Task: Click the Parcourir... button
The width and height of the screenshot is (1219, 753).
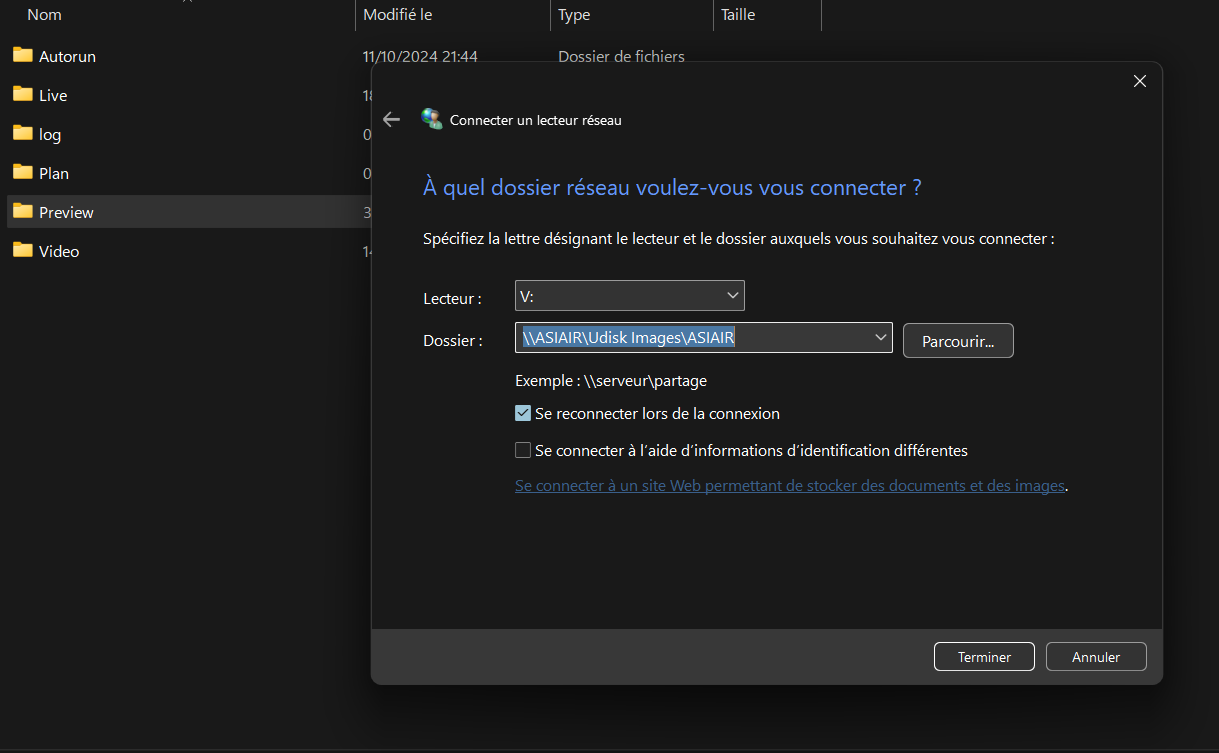Action: pos(958,341)
